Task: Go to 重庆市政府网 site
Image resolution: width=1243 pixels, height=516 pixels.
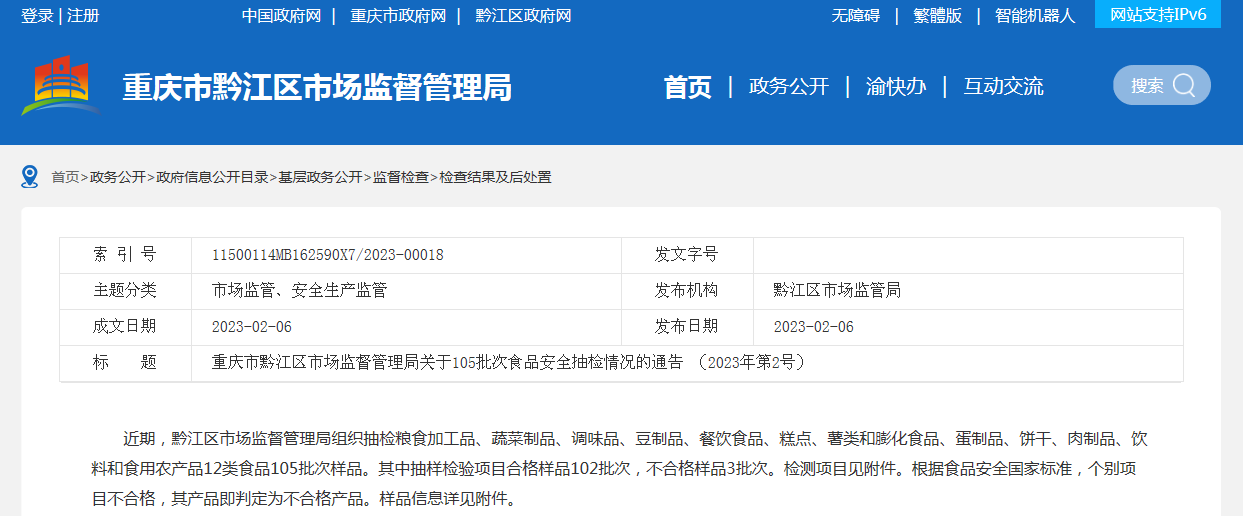Action: (398, 16)
